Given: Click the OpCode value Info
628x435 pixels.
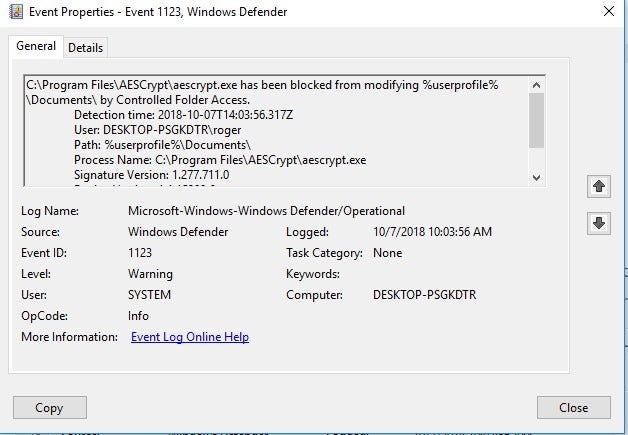Looking at the screenshot, I should [138, 316].
